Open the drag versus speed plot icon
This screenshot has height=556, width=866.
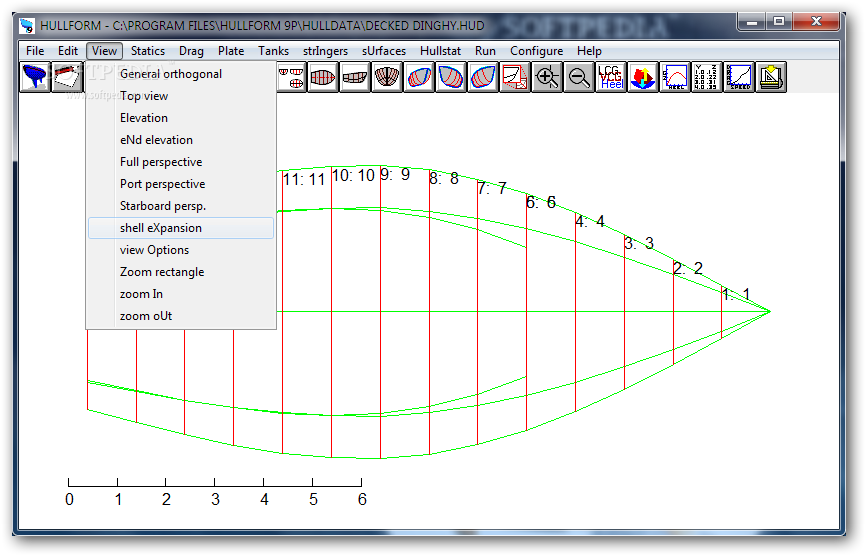point(740,77)
